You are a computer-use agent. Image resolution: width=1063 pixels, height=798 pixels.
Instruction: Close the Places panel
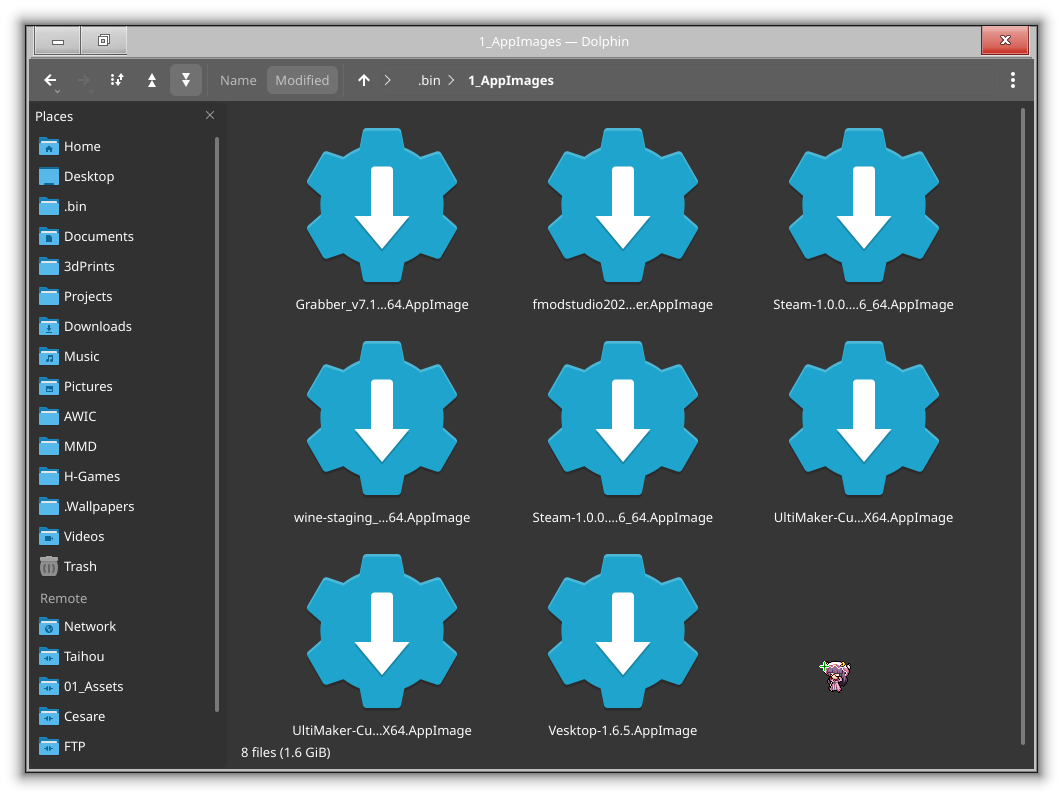coord(210,115)
